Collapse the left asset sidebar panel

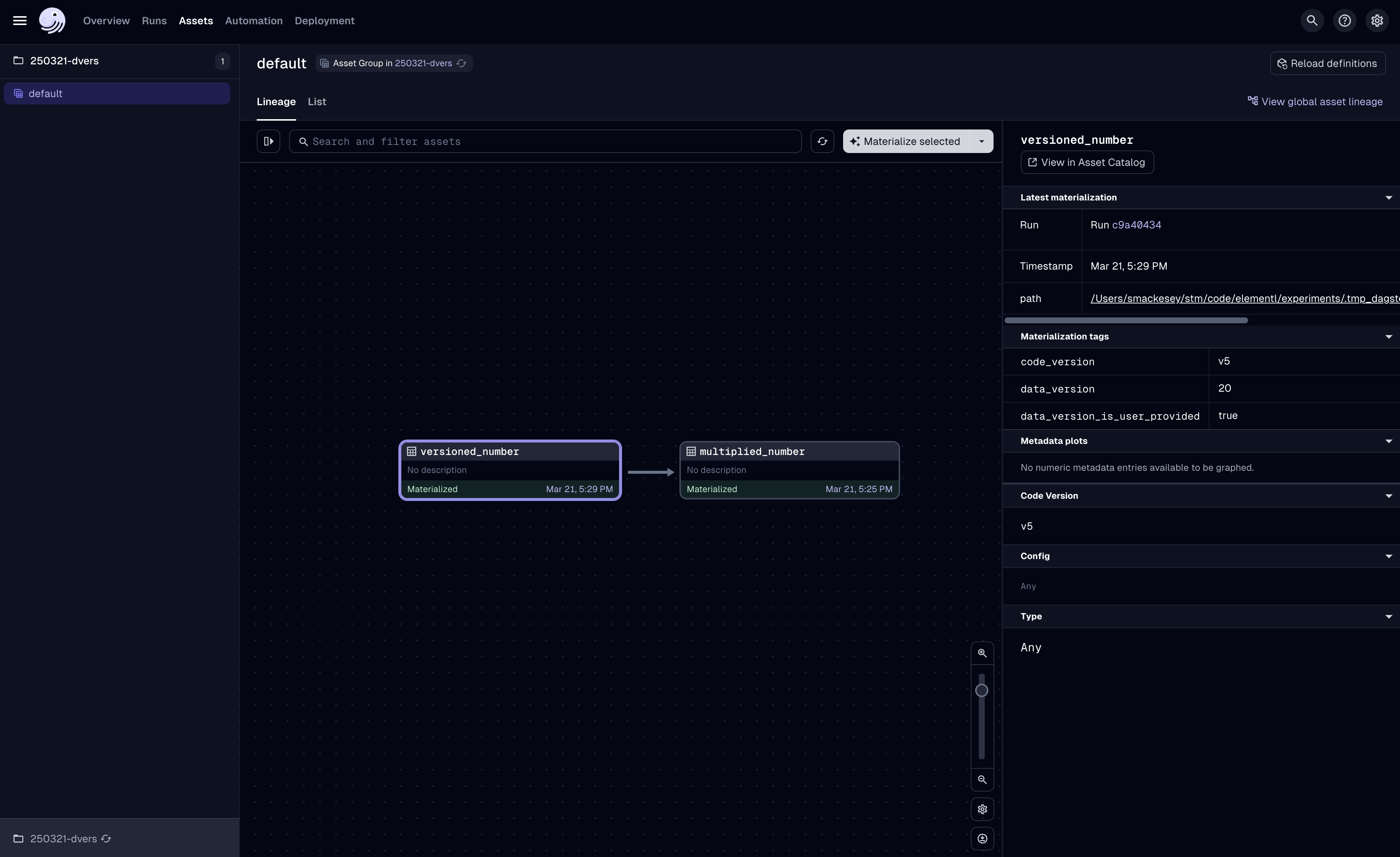click(x=268, y=141)
